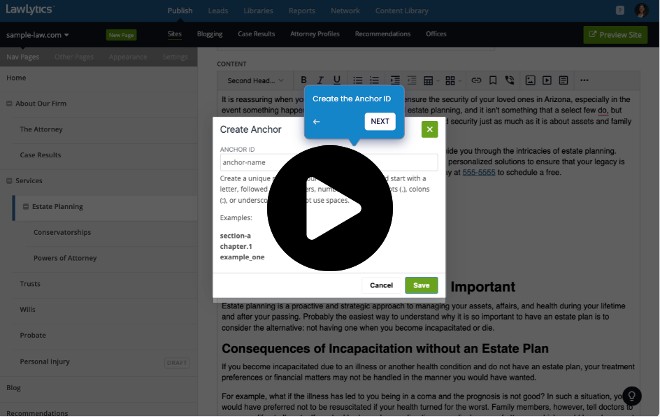Select the Settings sidebar tab
The height and width of the screenshot is (417, 660).
175,57
